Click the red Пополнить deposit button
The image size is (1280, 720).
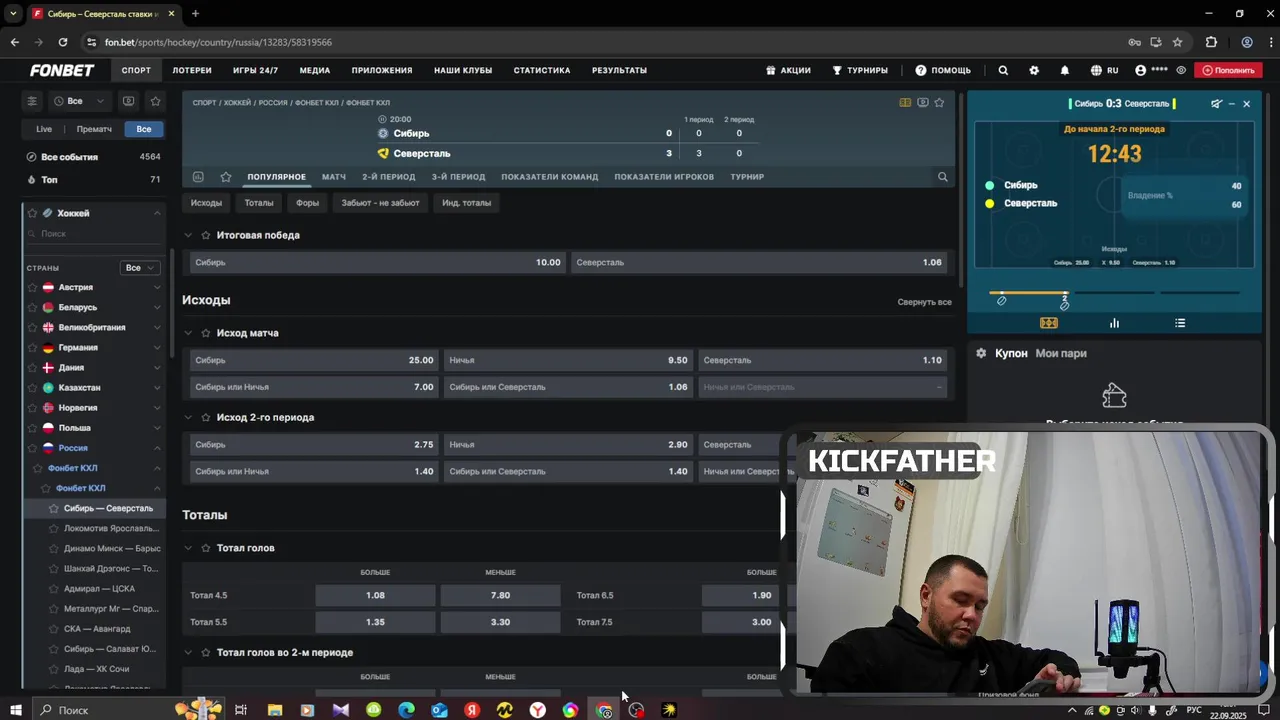point(1228,71)
